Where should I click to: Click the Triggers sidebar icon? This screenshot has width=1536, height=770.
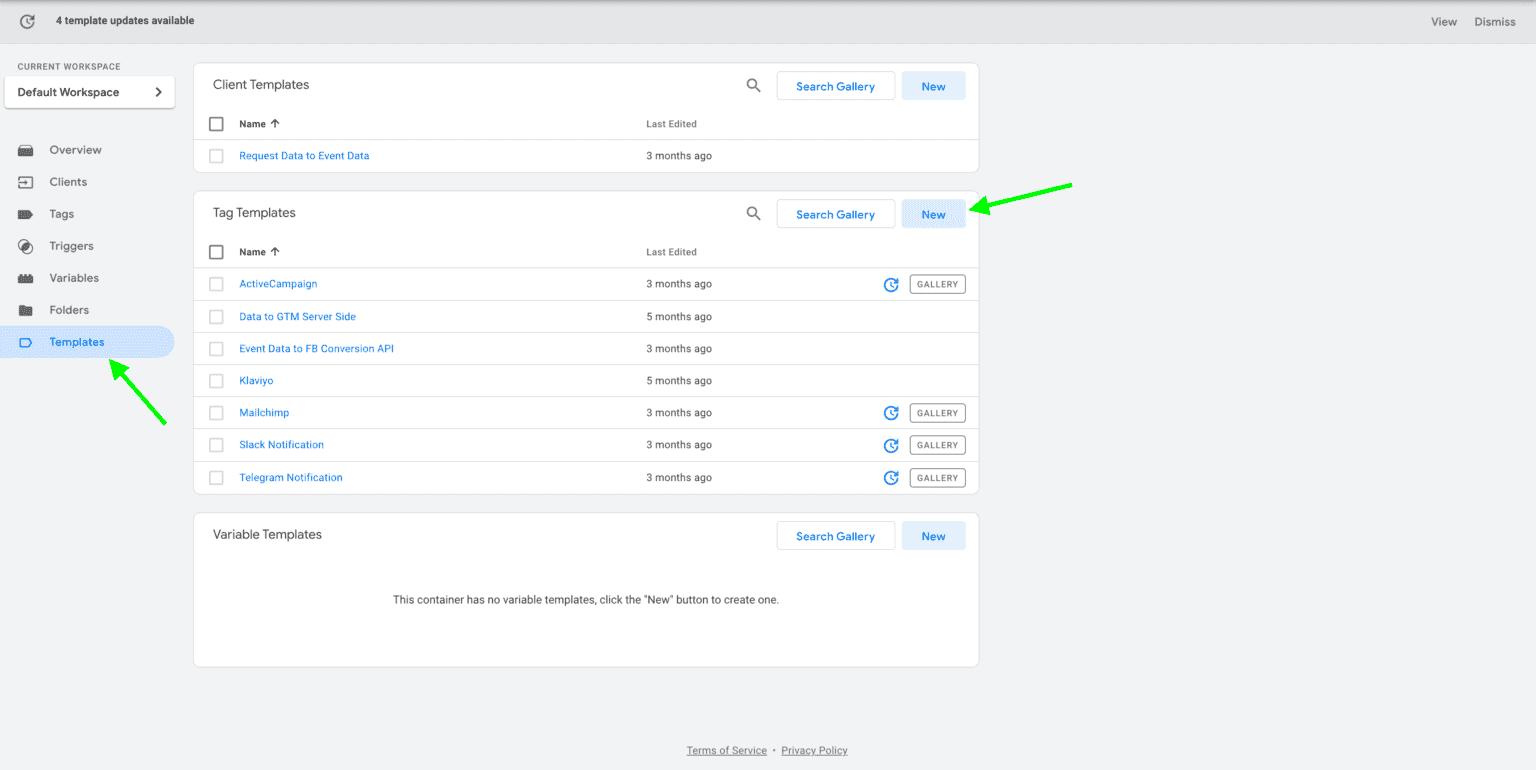click(x=26, y=246)
